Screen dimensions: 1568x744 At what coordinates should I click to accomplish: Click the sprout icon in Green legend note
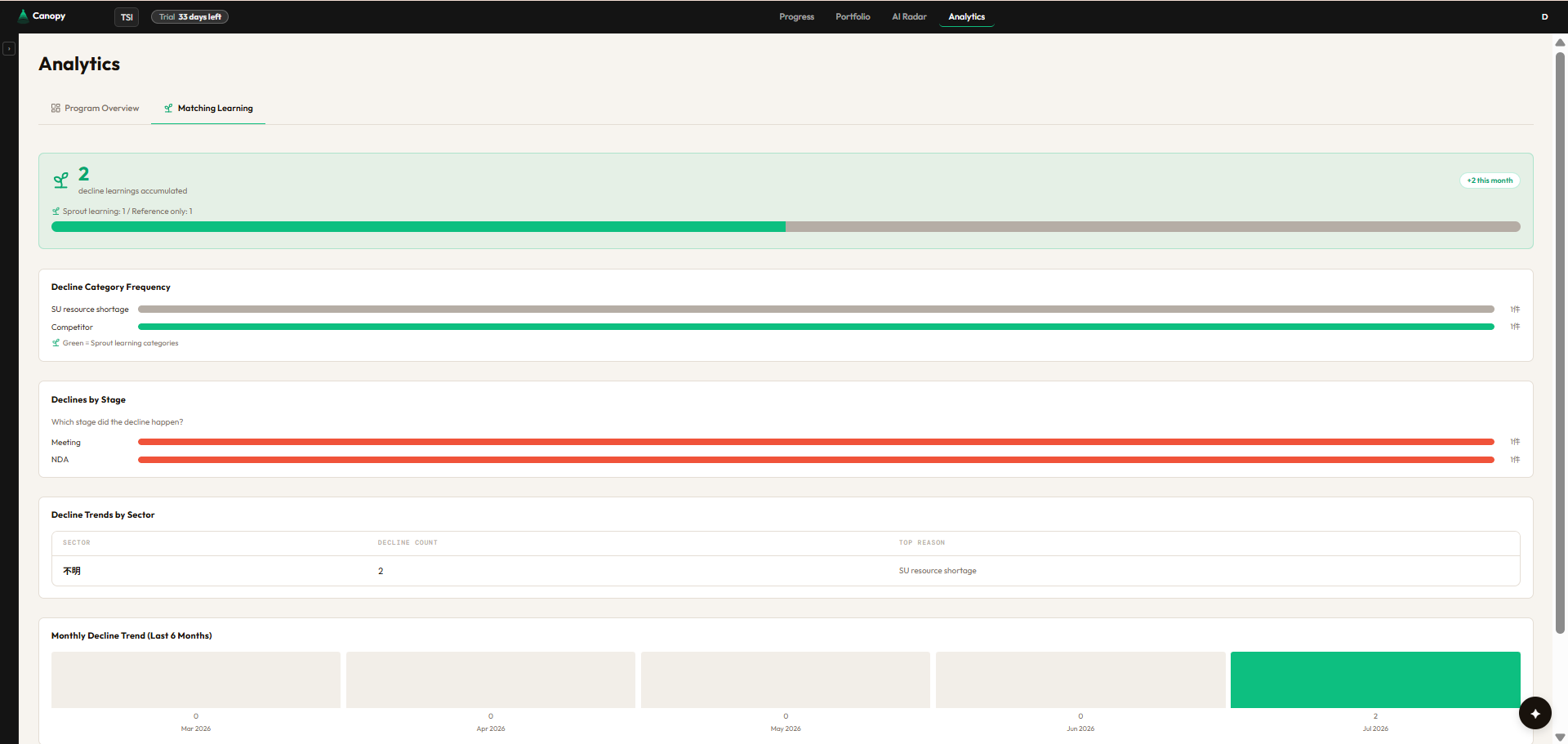click(x=56, y=343)
